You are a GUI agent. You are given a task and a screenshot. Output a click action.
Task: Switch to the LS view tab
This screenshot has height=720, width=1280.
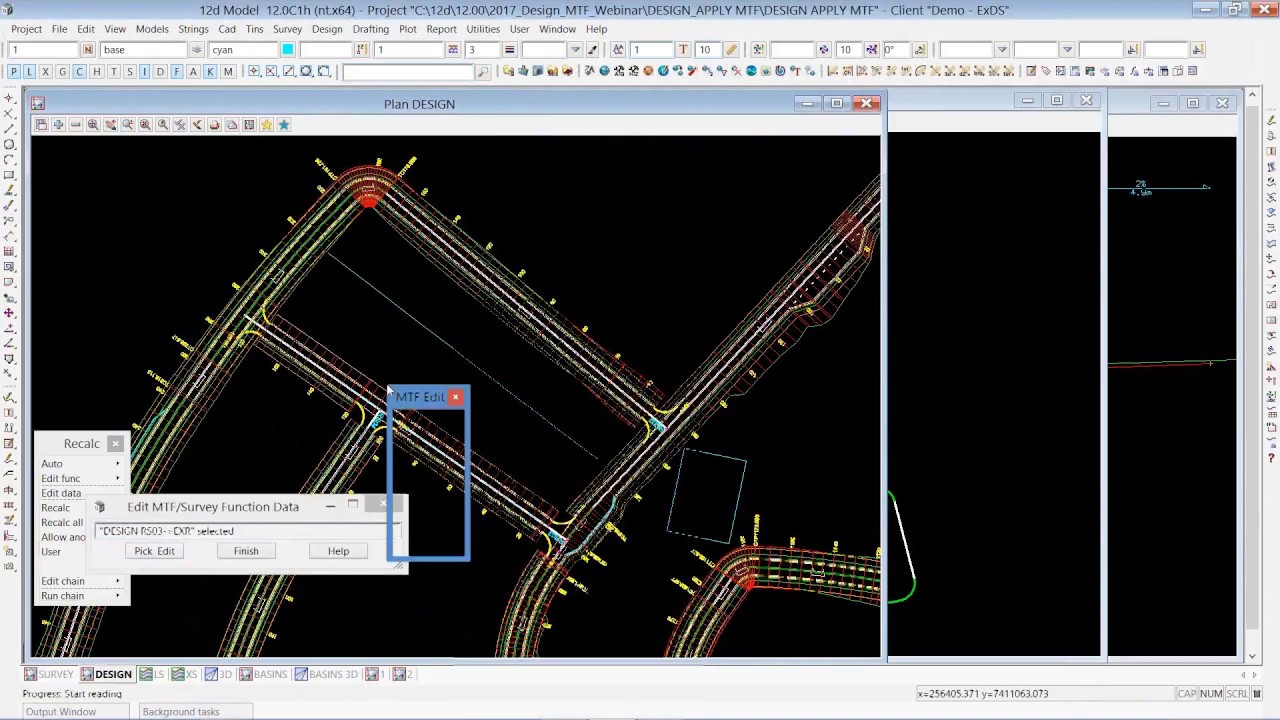153,674
